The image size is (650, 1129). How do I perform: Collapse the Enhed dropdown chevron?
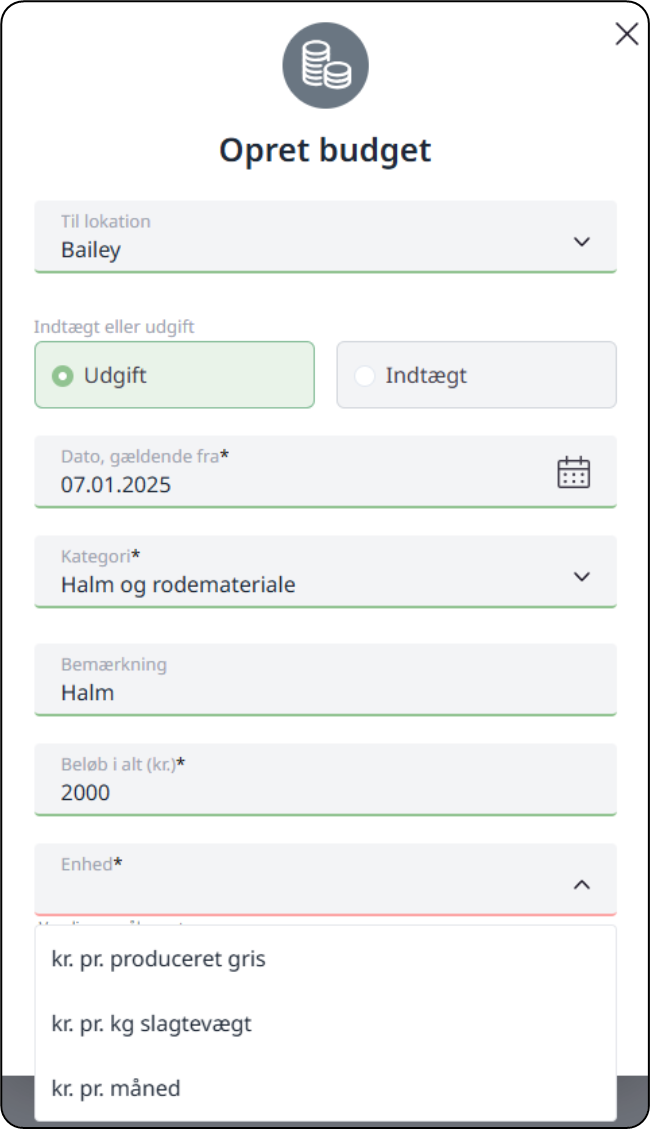(x=582, y=884)
